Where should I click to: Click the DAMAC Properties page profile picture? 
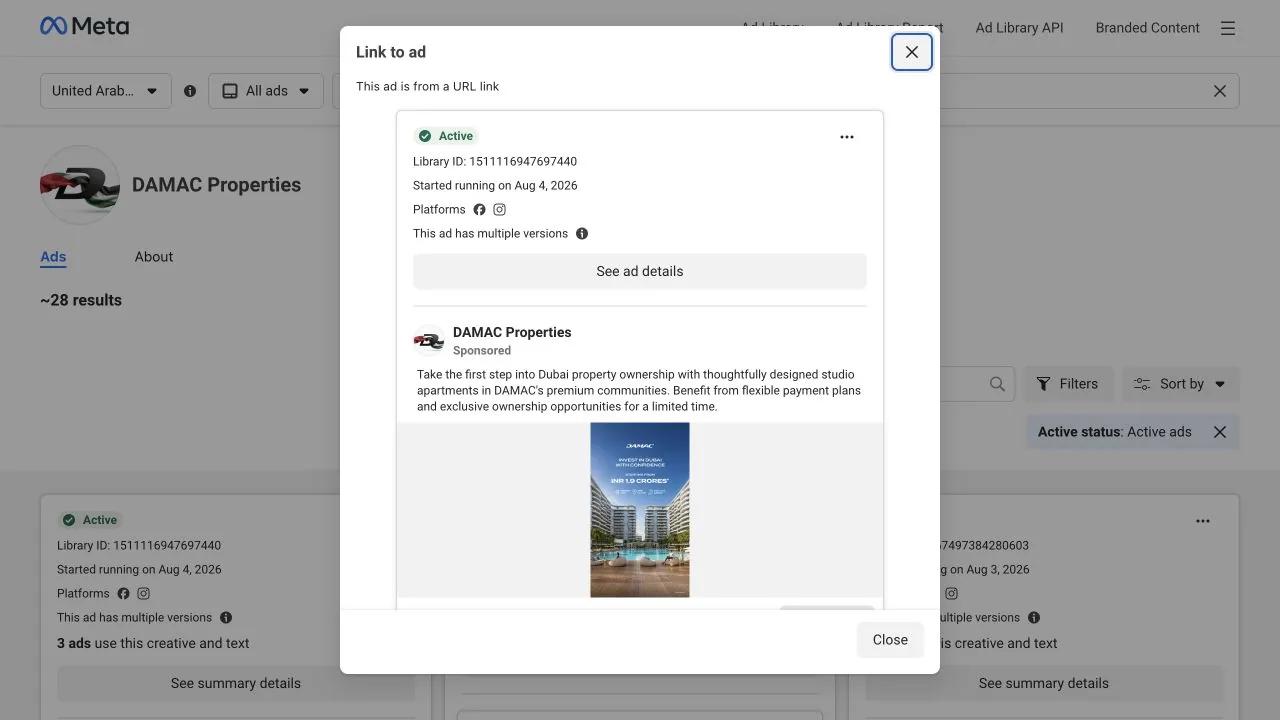click(x=80, y=185)
